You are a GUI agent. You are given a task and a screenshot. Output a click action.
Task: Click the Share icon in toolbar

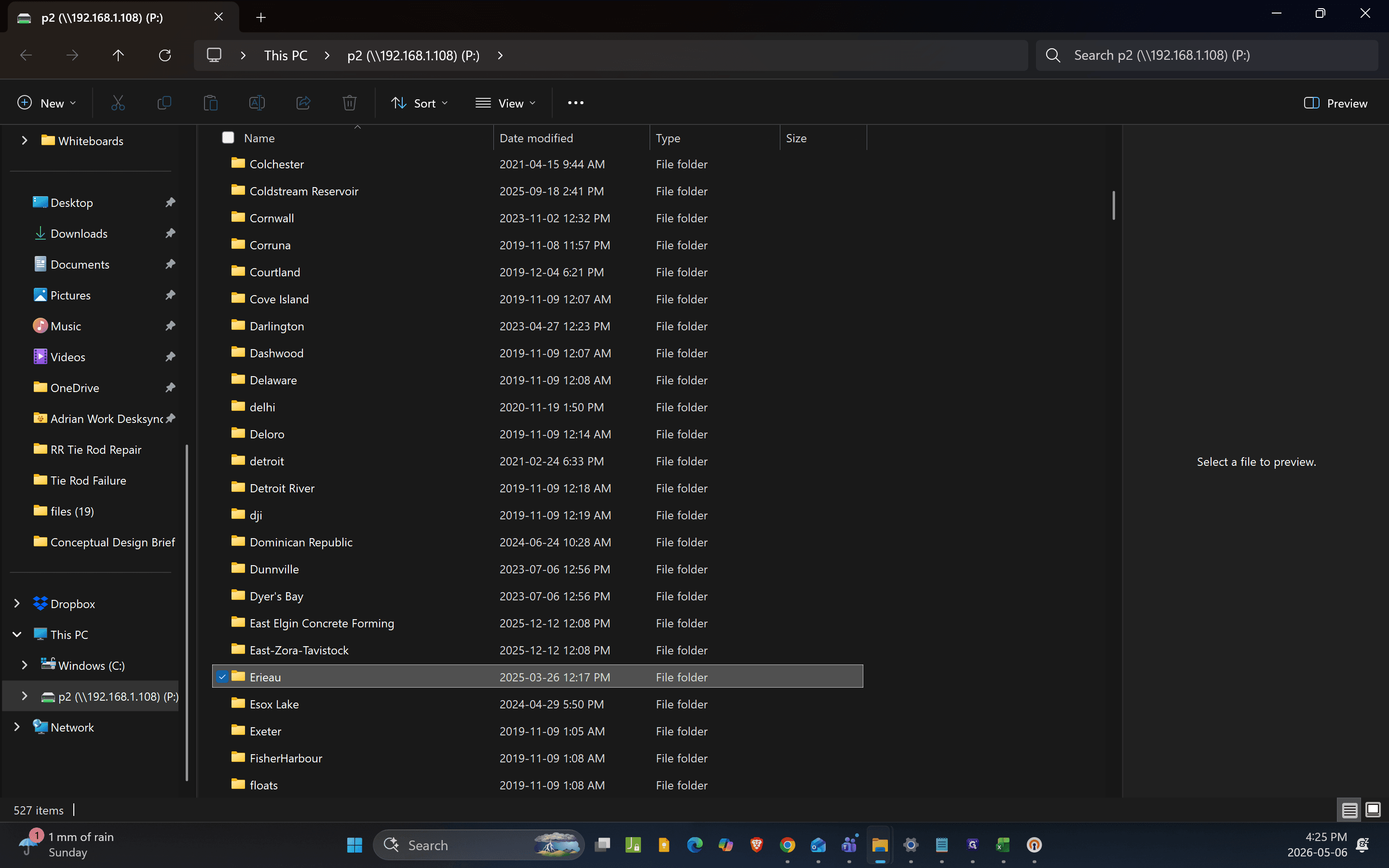303,103
